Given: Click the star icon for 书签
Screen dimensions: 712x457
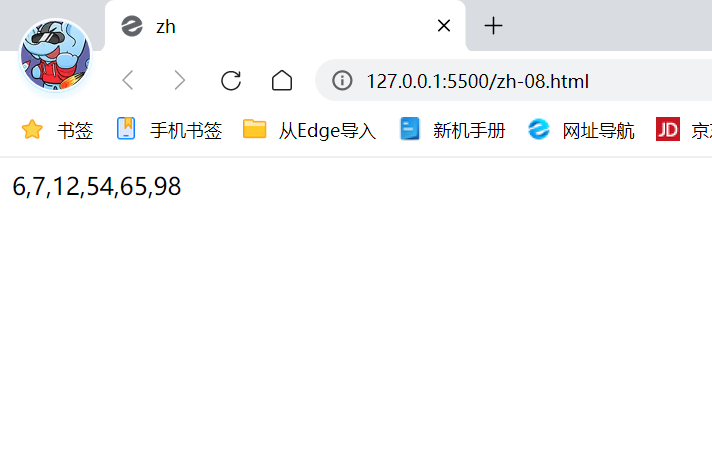Looking at the screenshot, I should pyautogui.click(x=32, y=130).
